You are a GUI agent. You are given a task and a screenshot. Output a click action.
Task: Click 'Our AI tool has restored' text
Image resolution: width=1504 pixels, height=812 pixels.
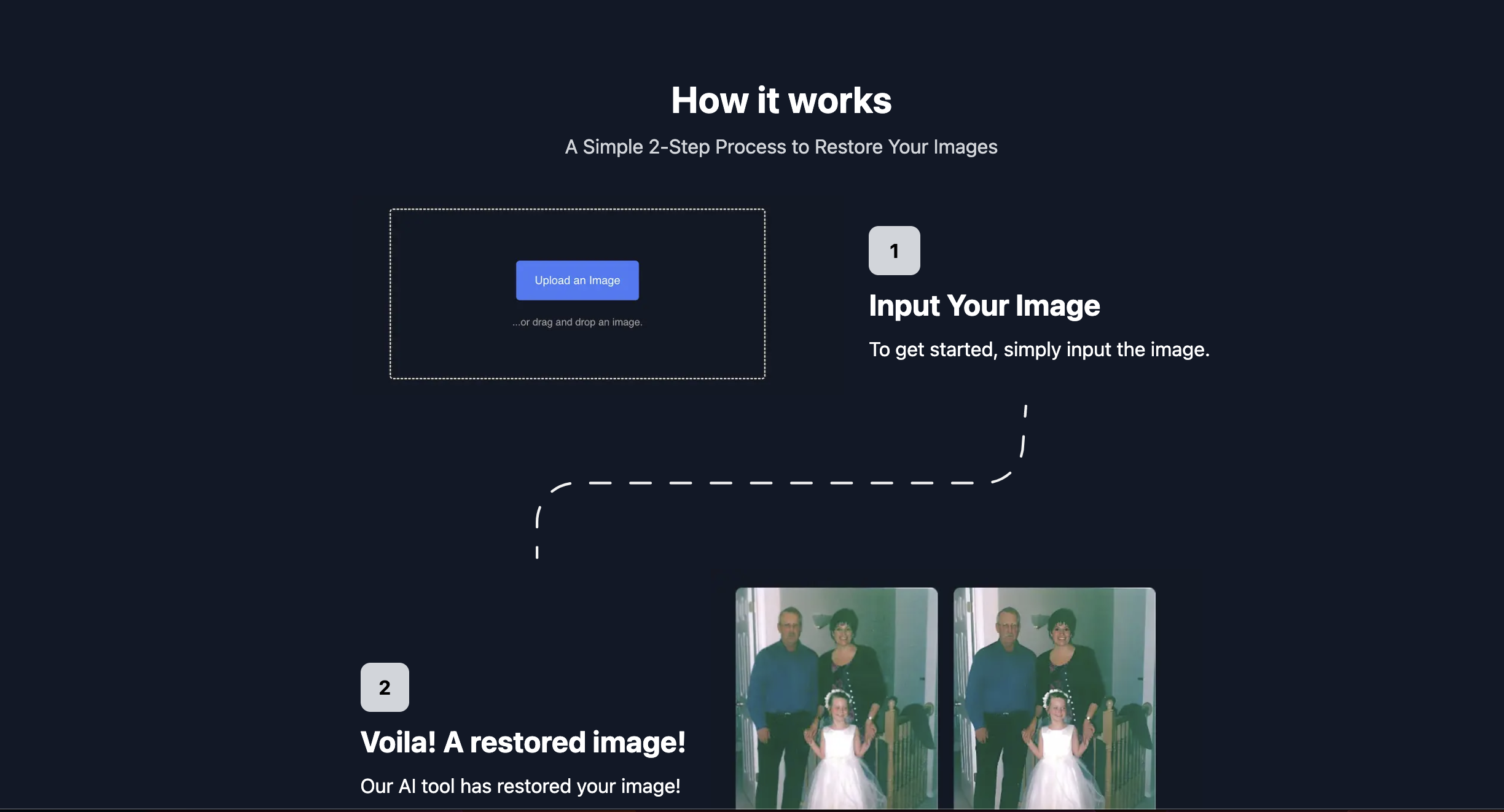point(520,786)
